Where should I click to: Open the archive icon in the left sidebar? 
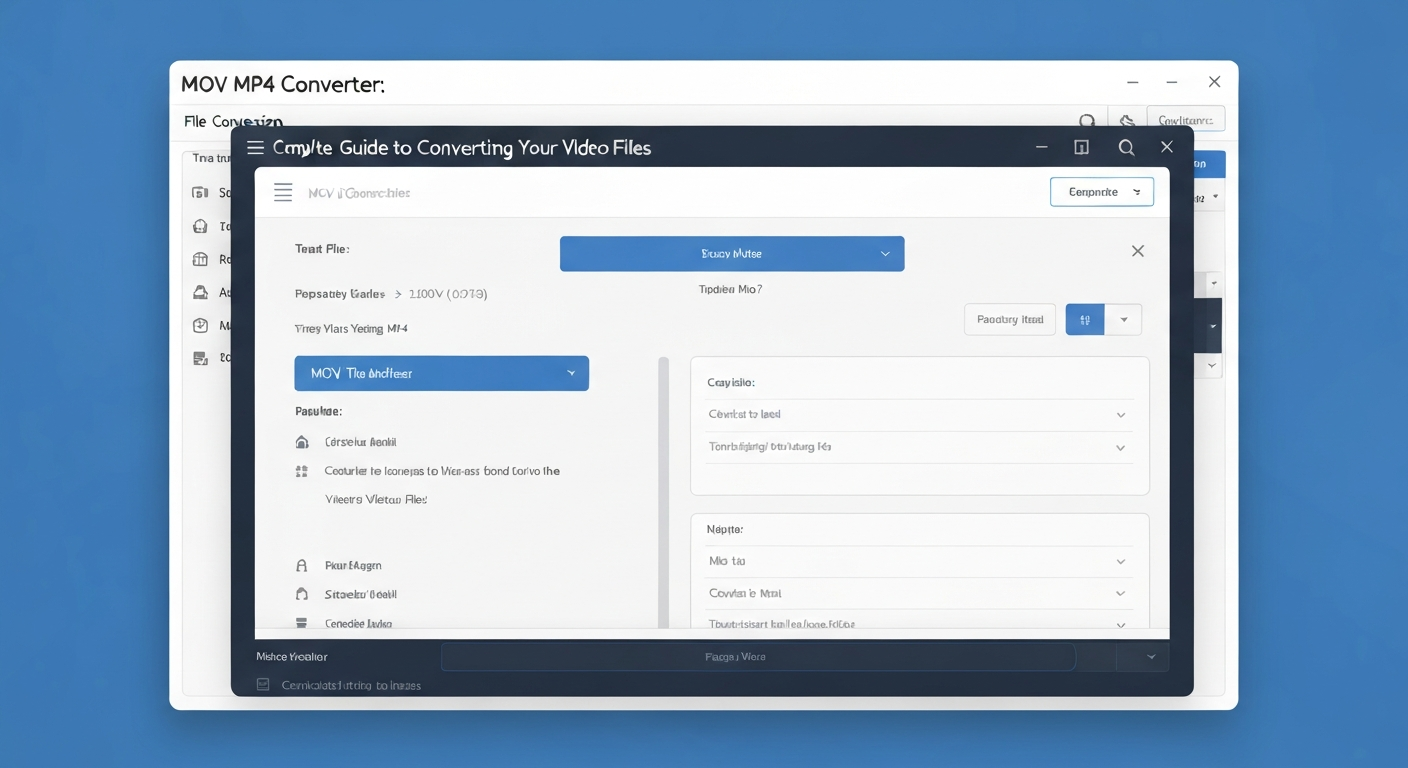(199, 258)
